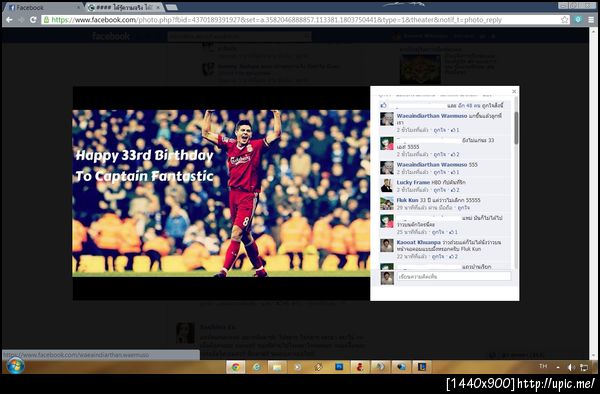Open Lucky Frame's profile name link
This screenshot has width=600, height=394.
coord(413,182)
